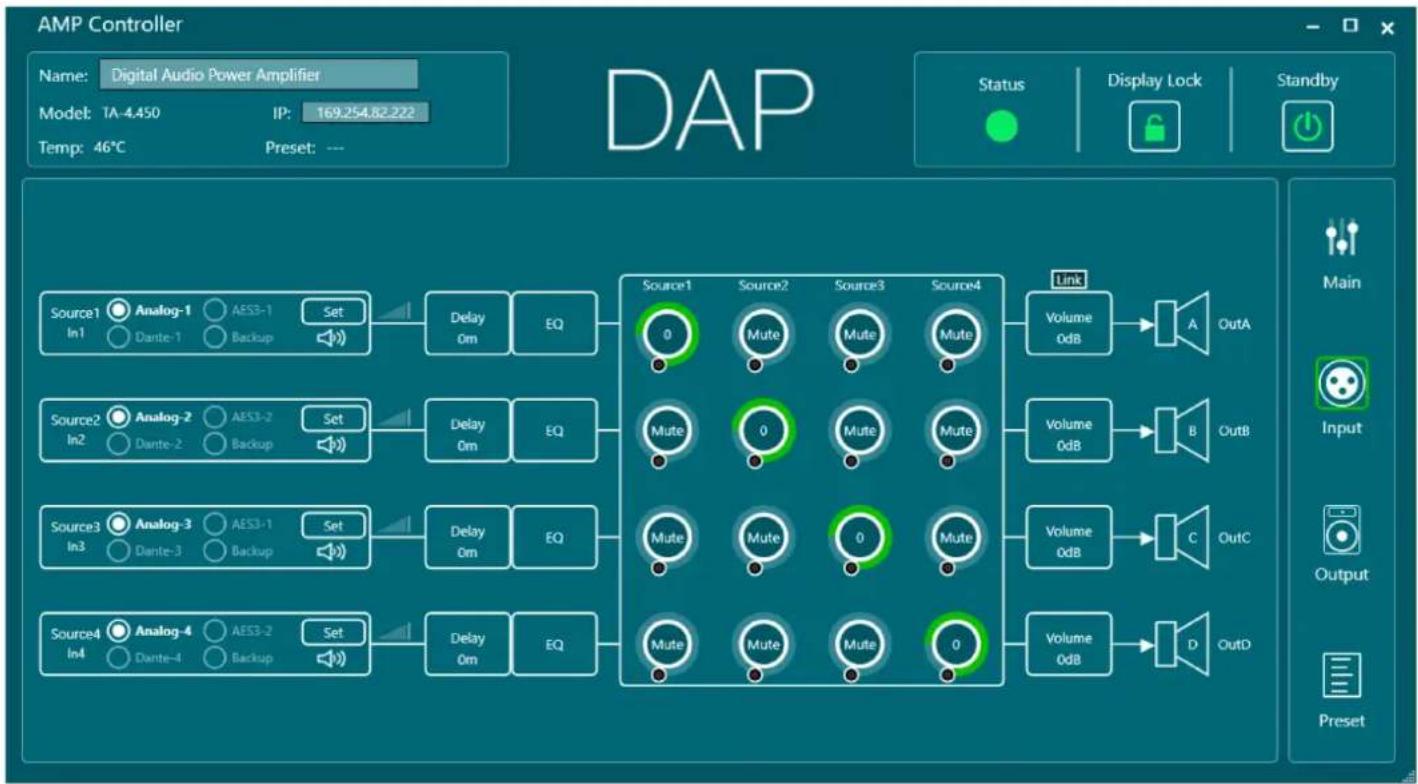Click the OutC speaker icon

[x=1182, y=537]
